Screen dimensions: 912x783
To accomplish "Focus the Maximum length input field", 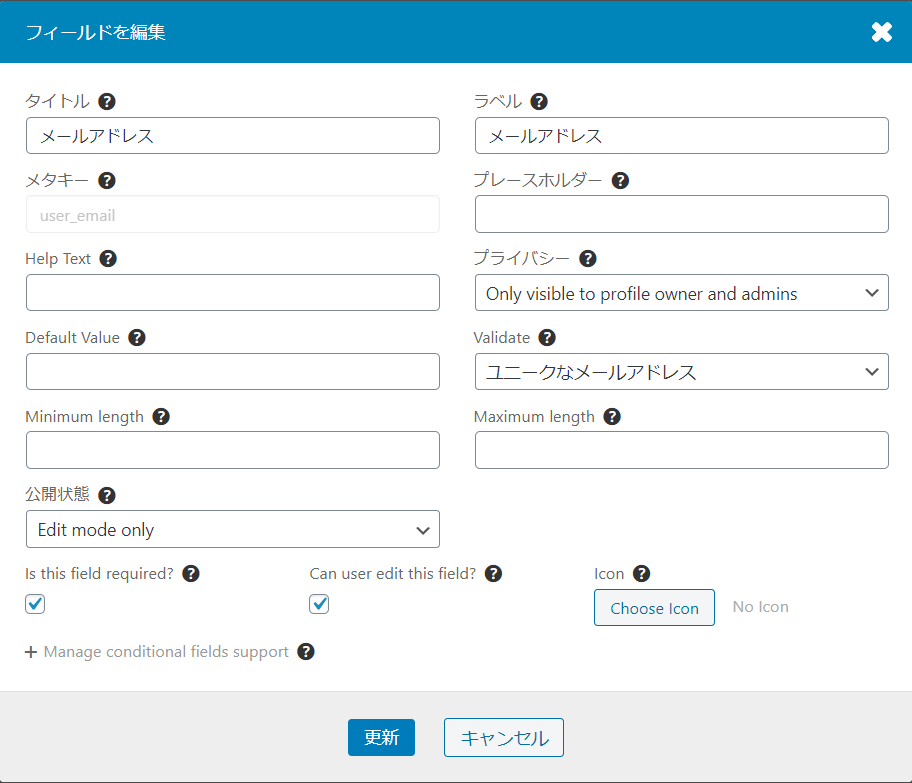I will coord(682,450).
